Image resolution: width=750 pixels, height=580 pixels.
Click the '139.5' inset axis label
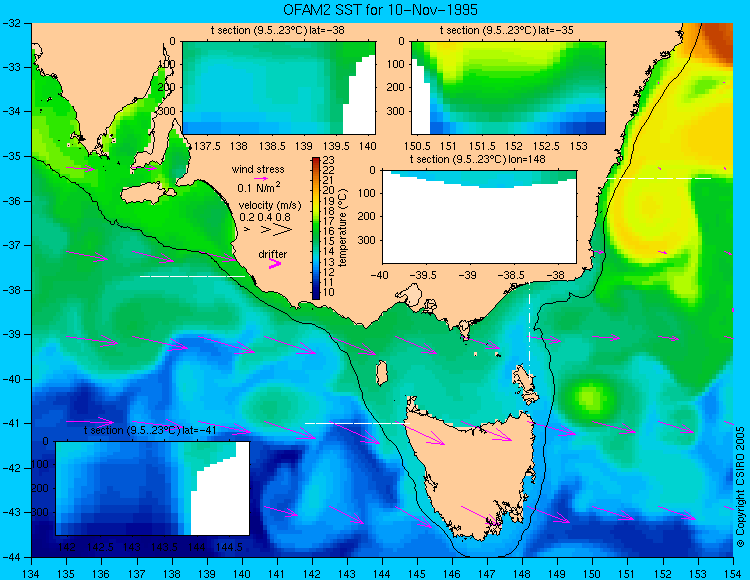[337, 146]
